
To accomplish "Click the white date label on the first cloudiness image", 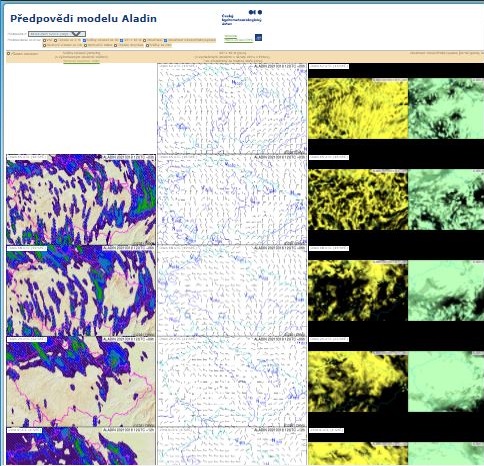I will click(x=329, y=66).
